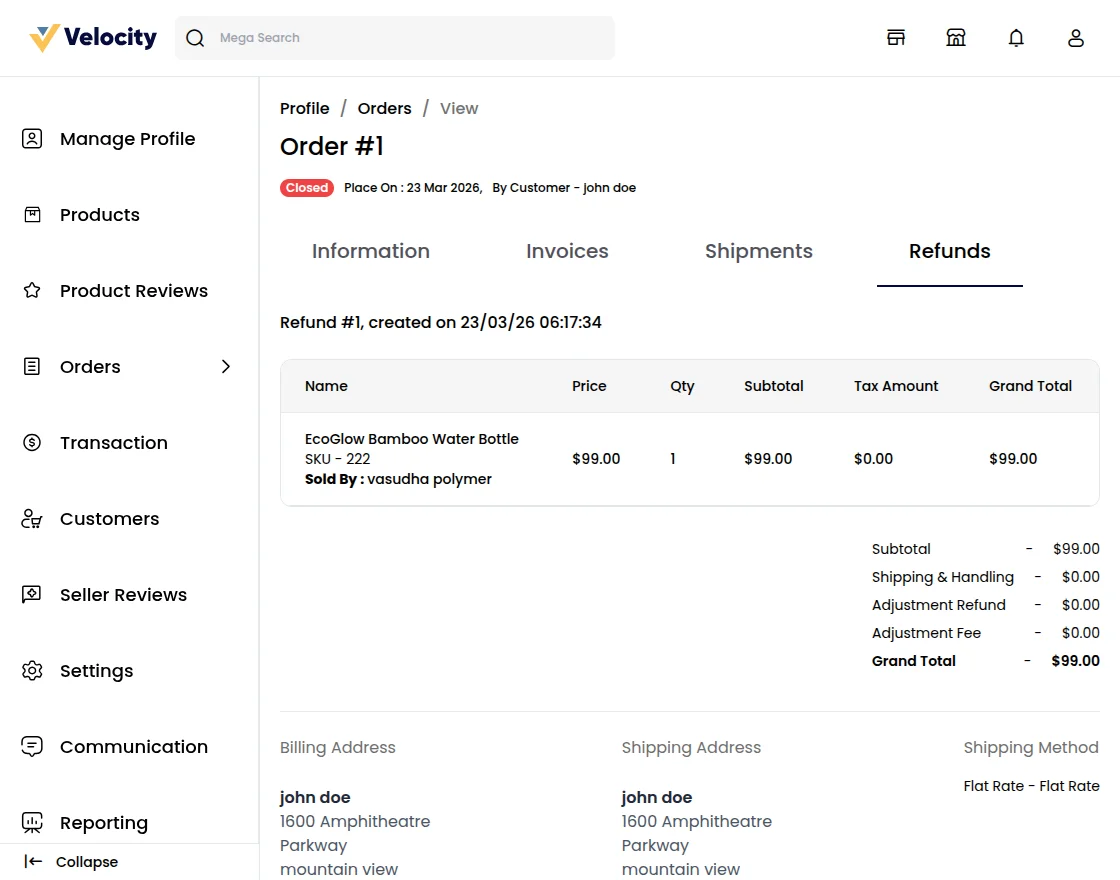
Task: Click the Closed status badge
Action: click(307, 187)
